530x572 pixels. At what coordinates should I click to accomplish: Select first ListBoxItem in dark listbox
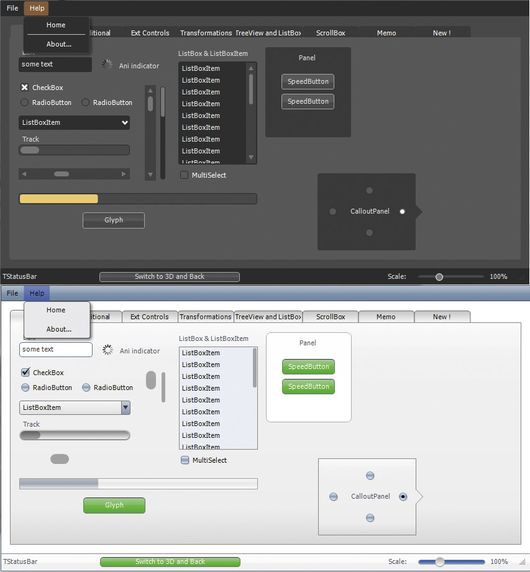212,68
